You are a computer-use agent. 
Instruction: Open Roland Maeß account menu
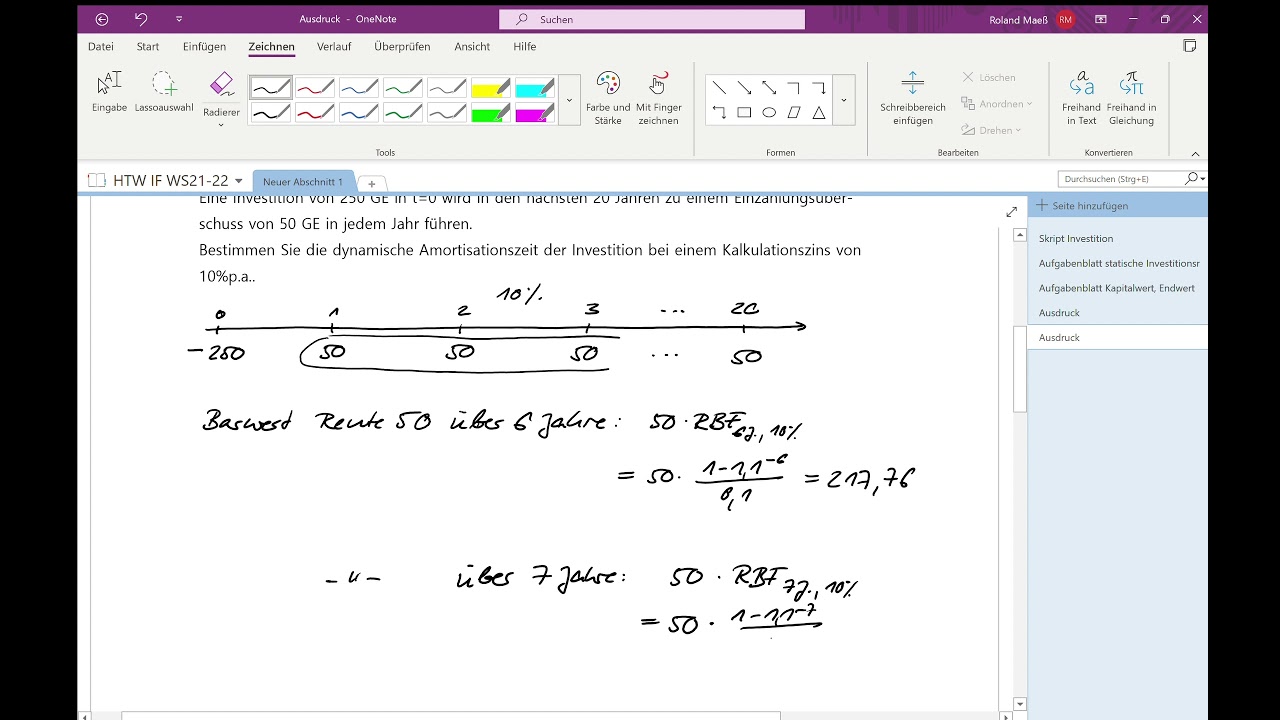[x=1031, y=19]
